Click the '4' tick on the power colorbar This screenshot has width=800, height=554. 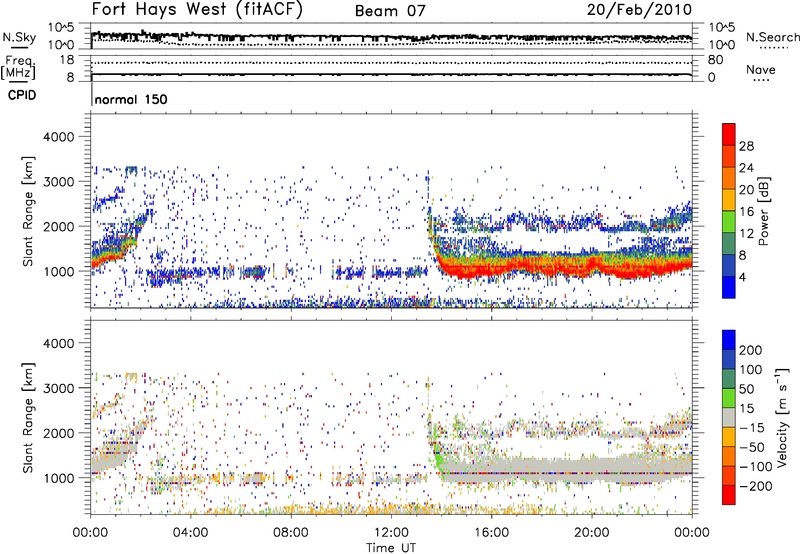[x=743, y=278]
